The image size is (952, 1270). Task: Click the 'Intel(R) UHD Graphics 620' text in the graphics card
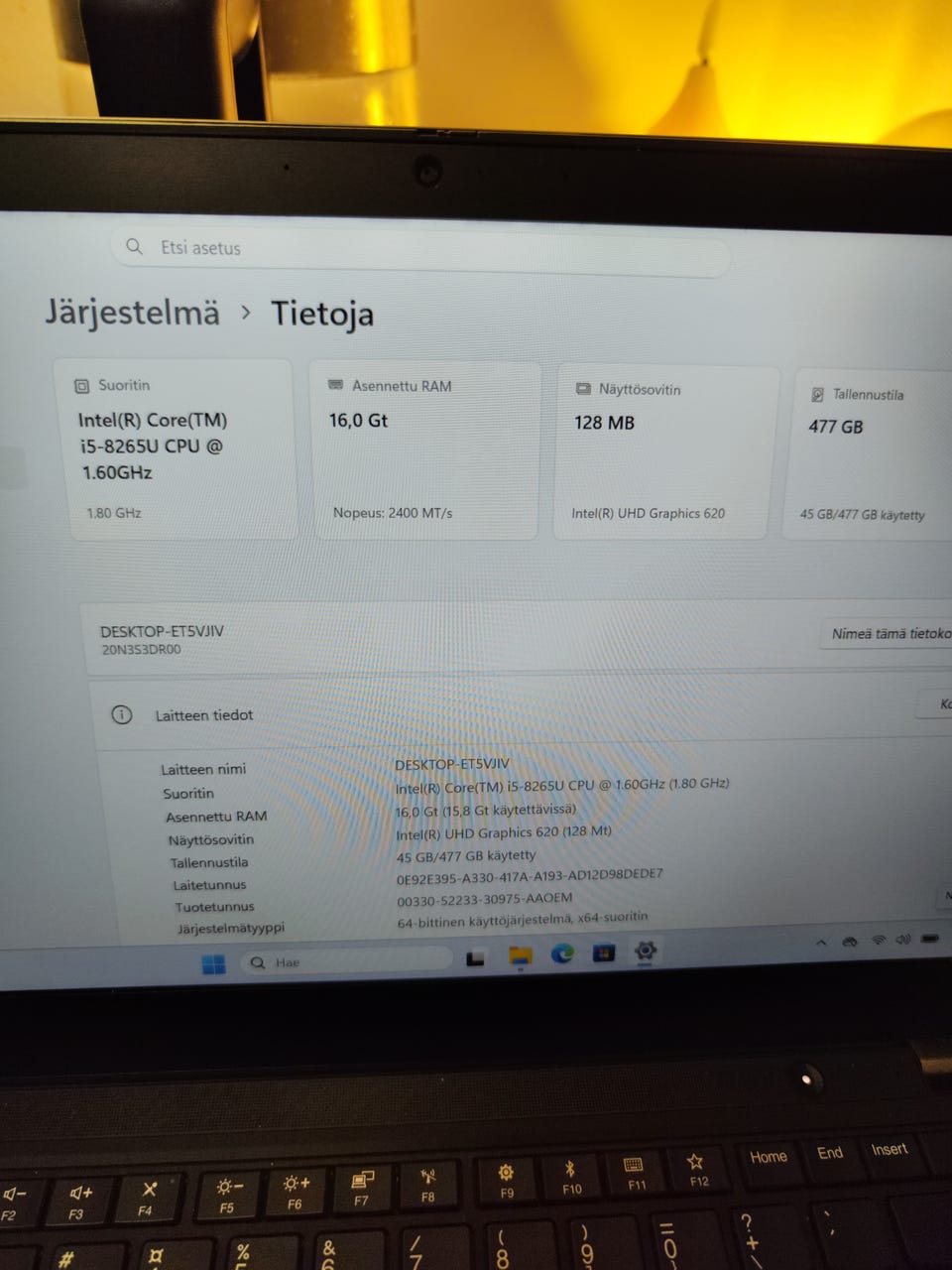coord(649,513)
